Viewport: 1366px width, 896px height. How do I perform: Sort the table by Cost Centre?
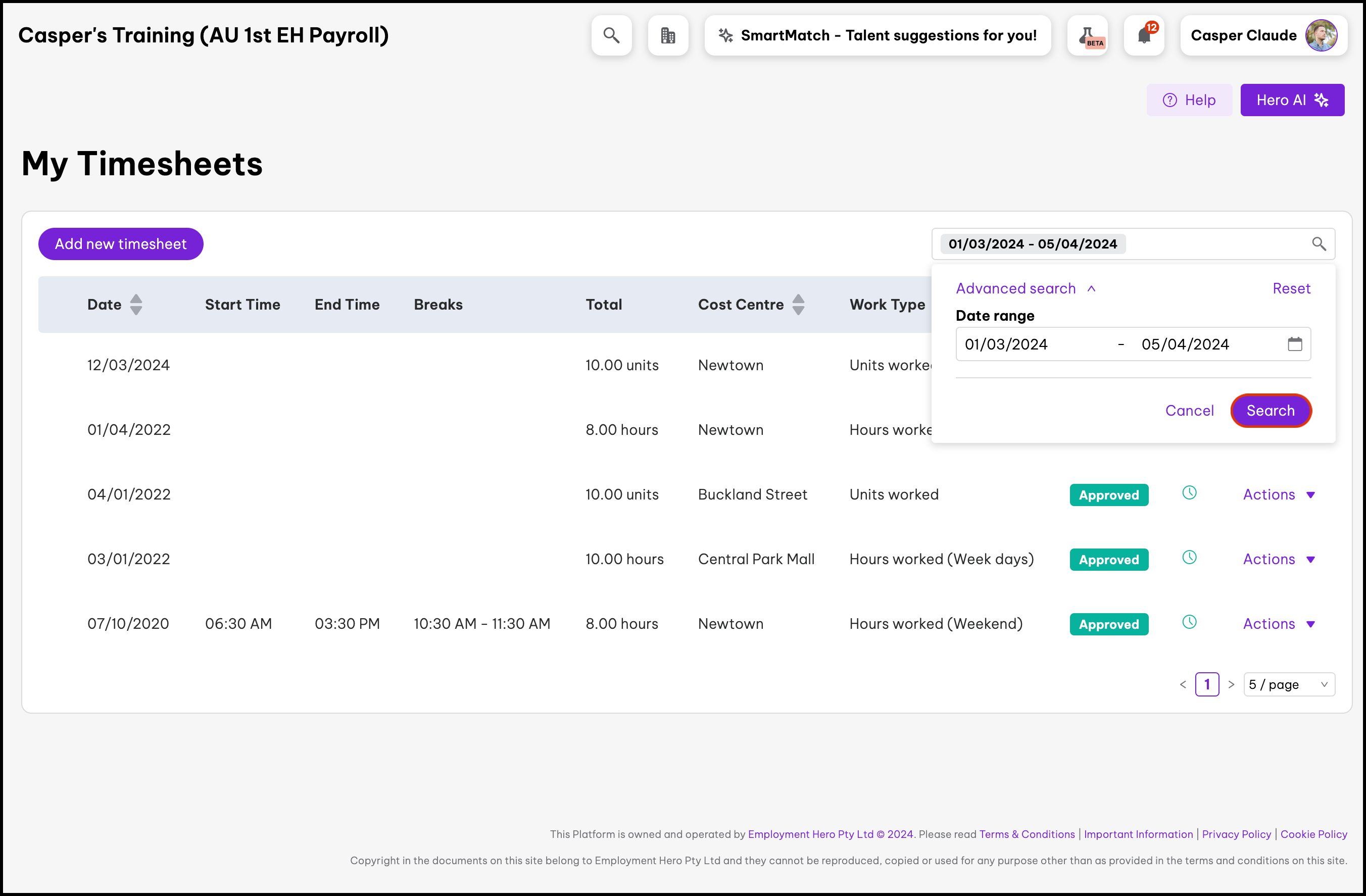click(x=798, y=305)
